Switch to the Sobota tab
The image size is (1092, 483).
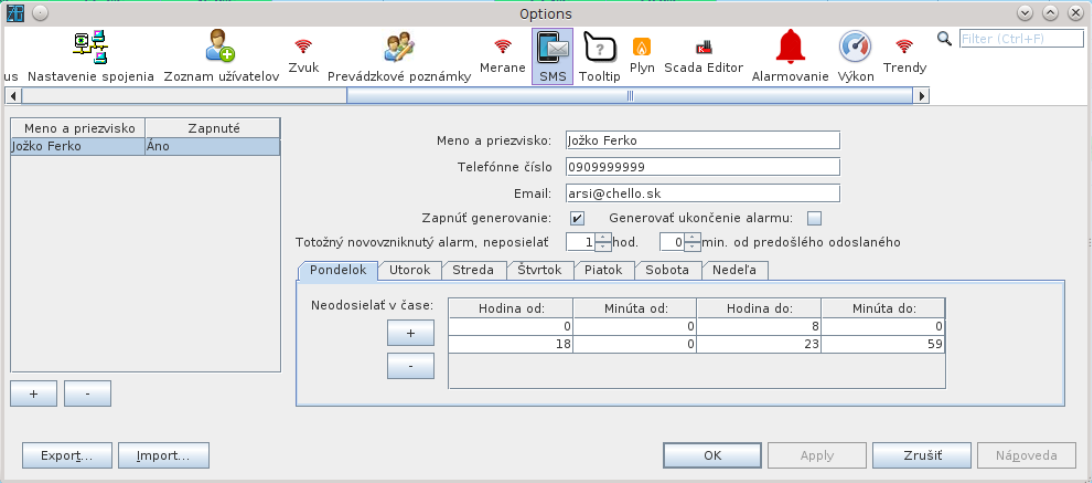(x=667, y=270)
